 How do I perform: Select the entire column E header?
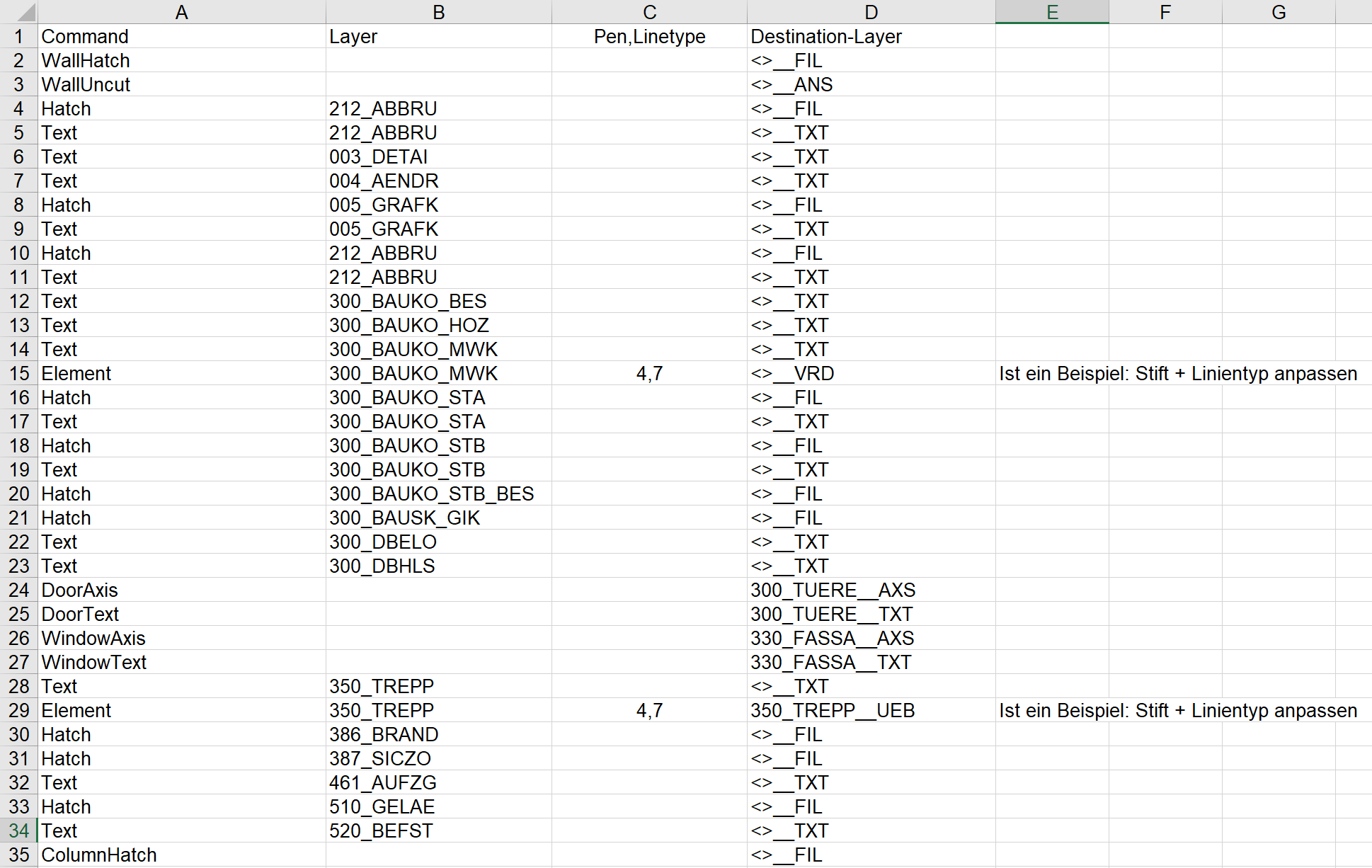1052,11
